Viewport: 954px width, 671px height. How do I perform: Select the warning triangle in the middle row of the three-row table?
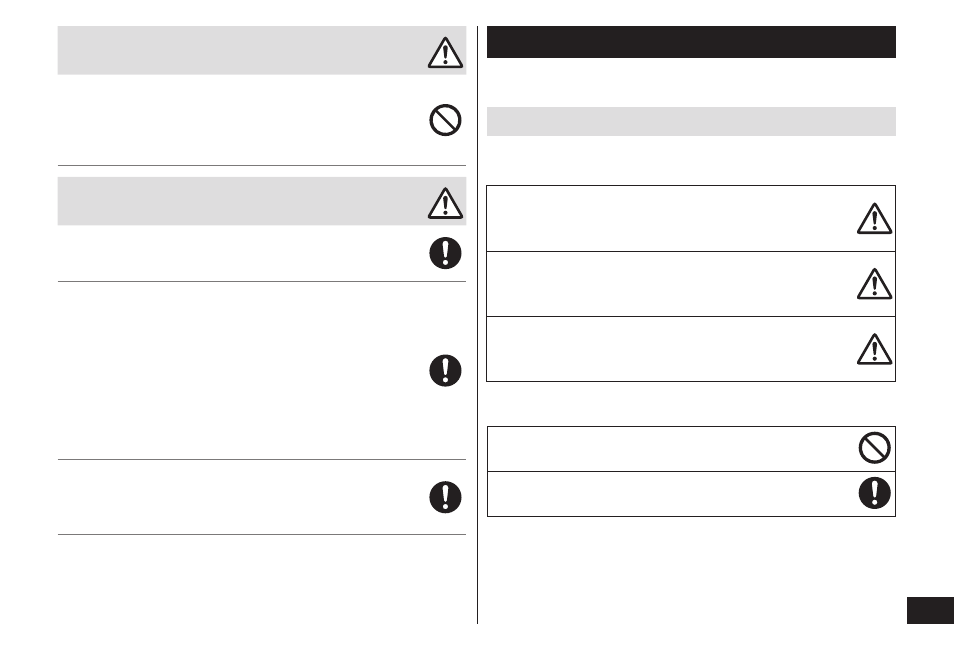click(x=874, y=284)
